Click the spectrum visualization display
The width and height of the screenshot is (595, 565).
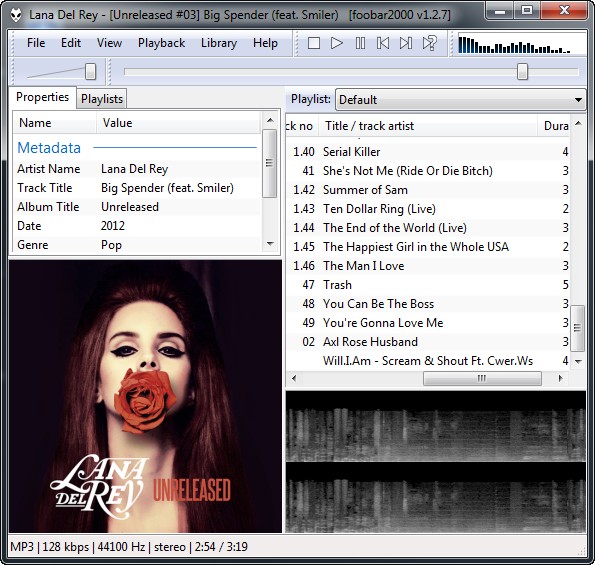coord(521,43)
